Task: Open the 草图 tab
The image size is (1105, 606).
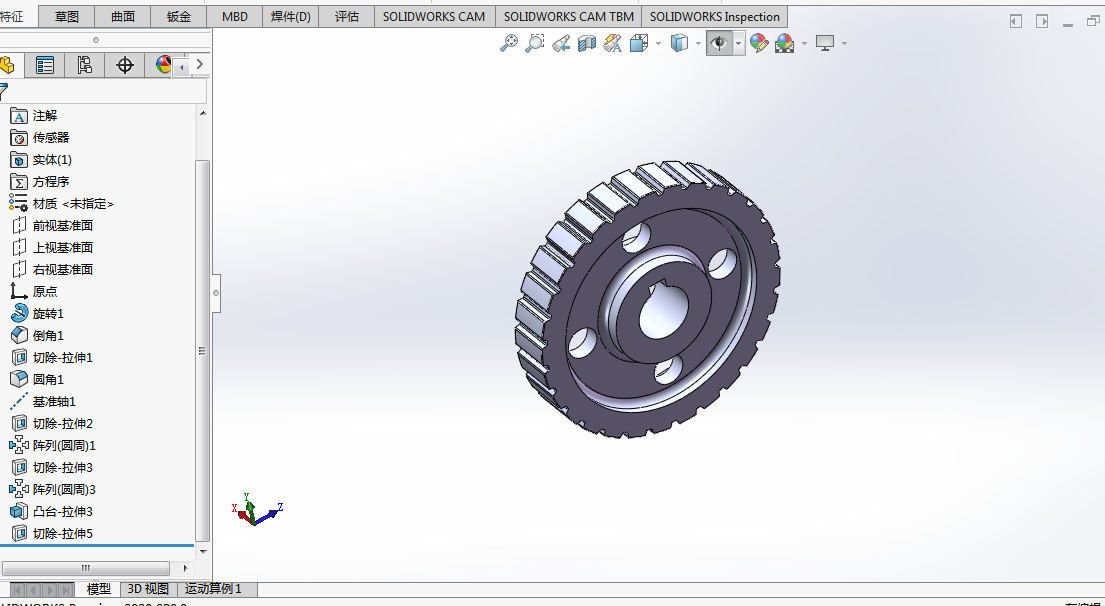Action: click(67, 16)
